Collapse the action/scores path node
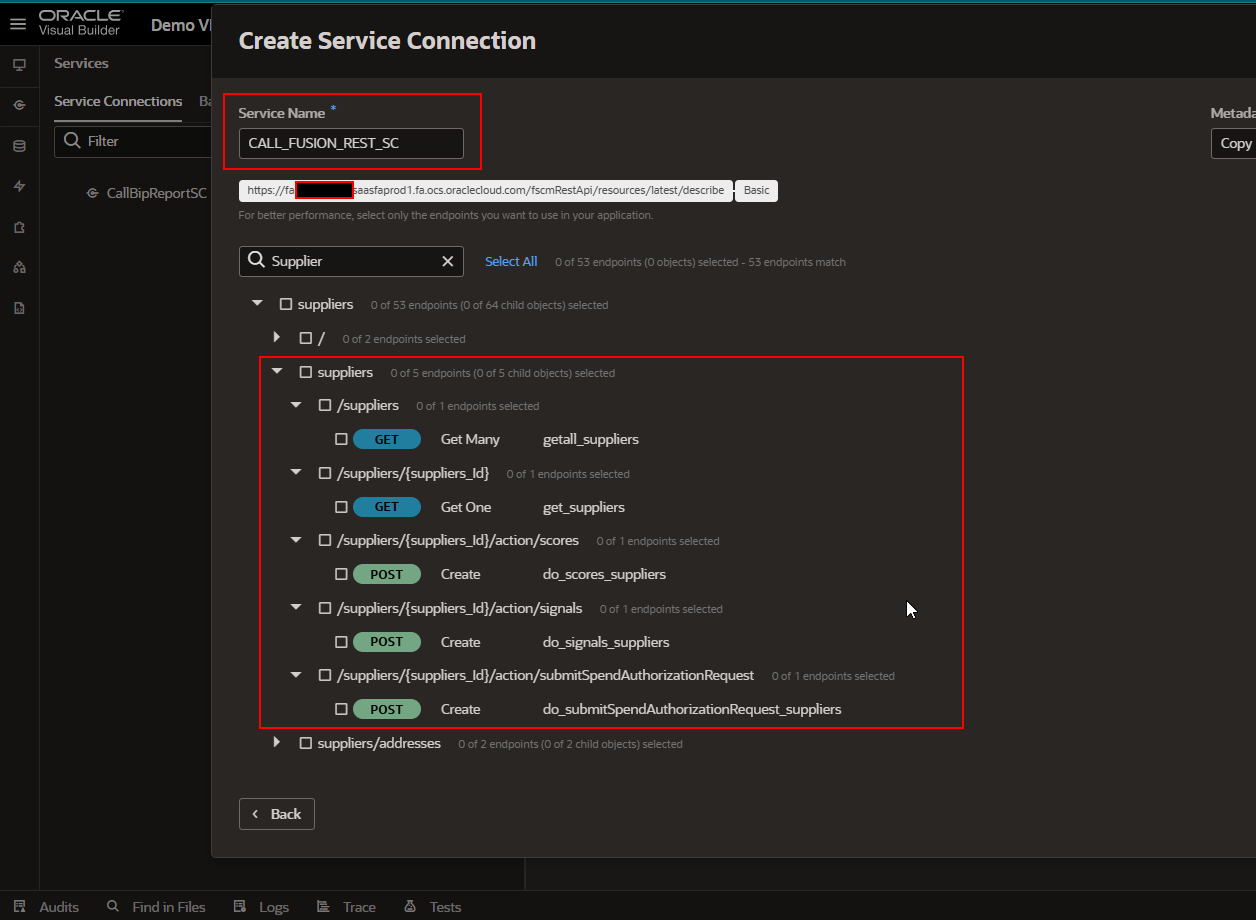Viewport: 1256px width, 920px height. (x=296, y=540)
